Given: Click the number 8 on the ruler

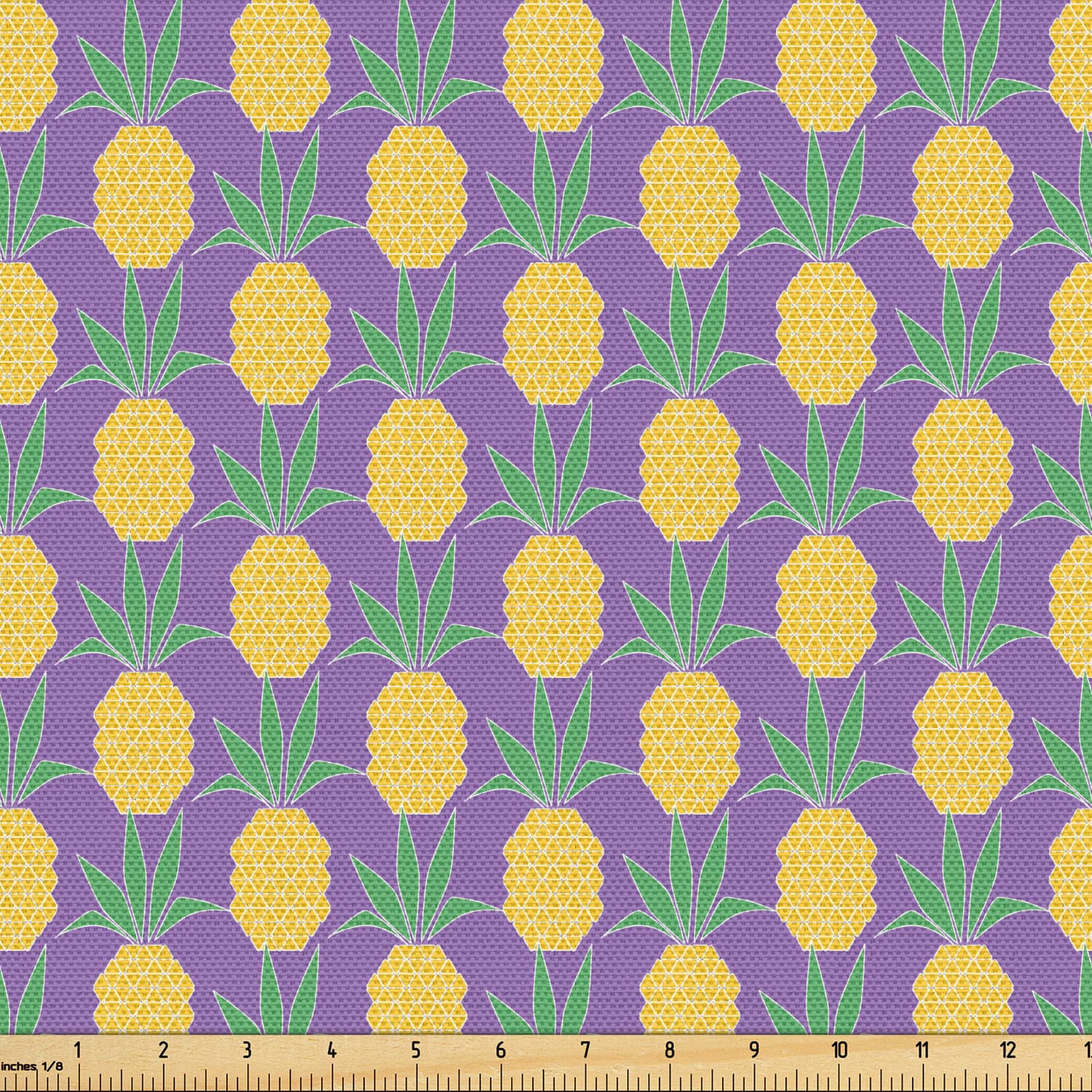Looking at the screenshot, I should pos(669,1049).
